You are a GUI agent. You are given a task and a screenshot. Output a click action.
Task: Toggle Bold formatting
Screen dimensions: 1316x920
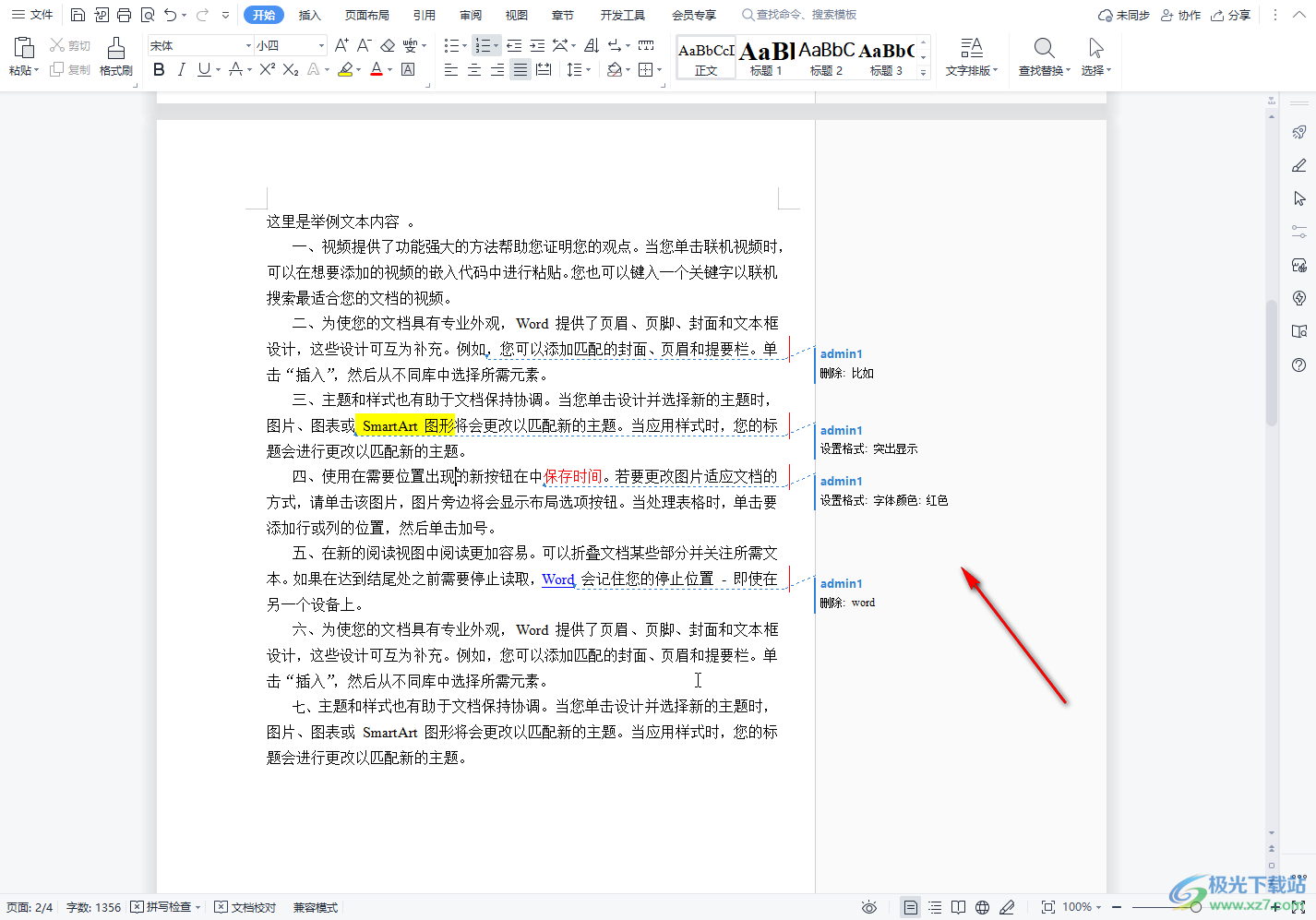click(159, 69)
